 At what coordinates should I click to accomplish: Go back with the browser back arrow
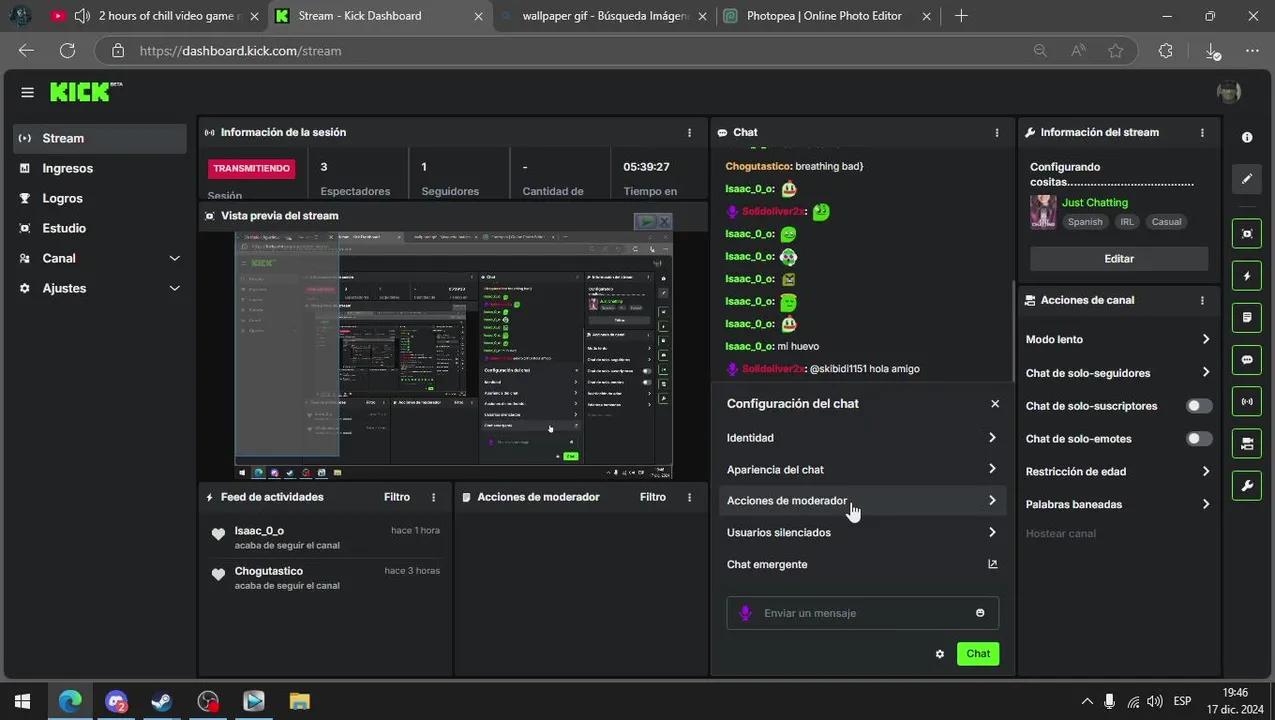pos(26,50)
